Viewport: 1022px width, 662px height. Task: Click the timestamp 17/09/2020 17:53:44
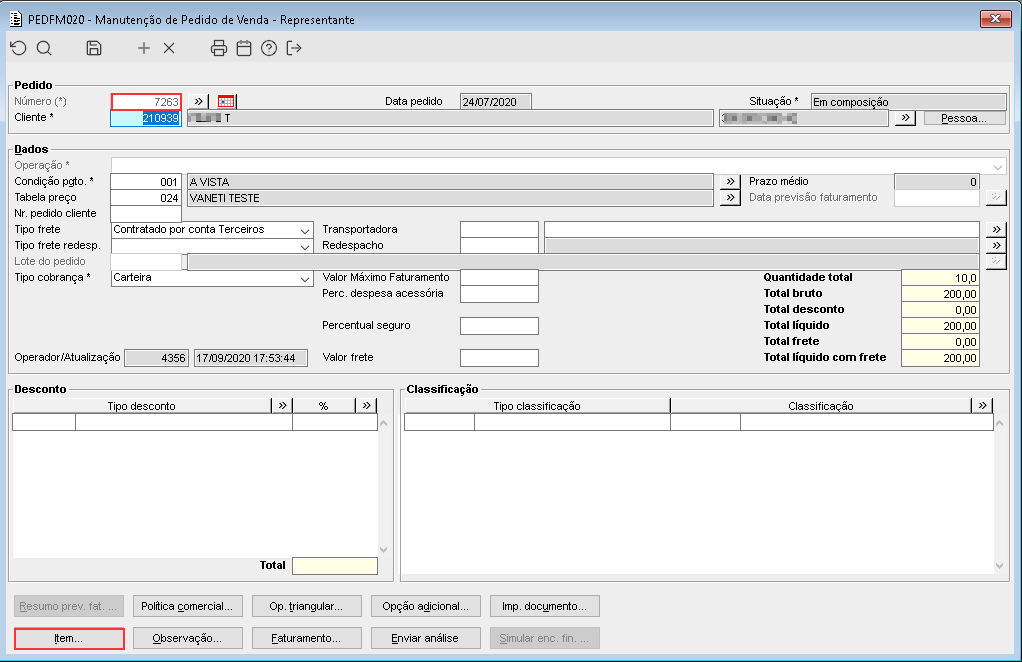(x=251, y=358)
